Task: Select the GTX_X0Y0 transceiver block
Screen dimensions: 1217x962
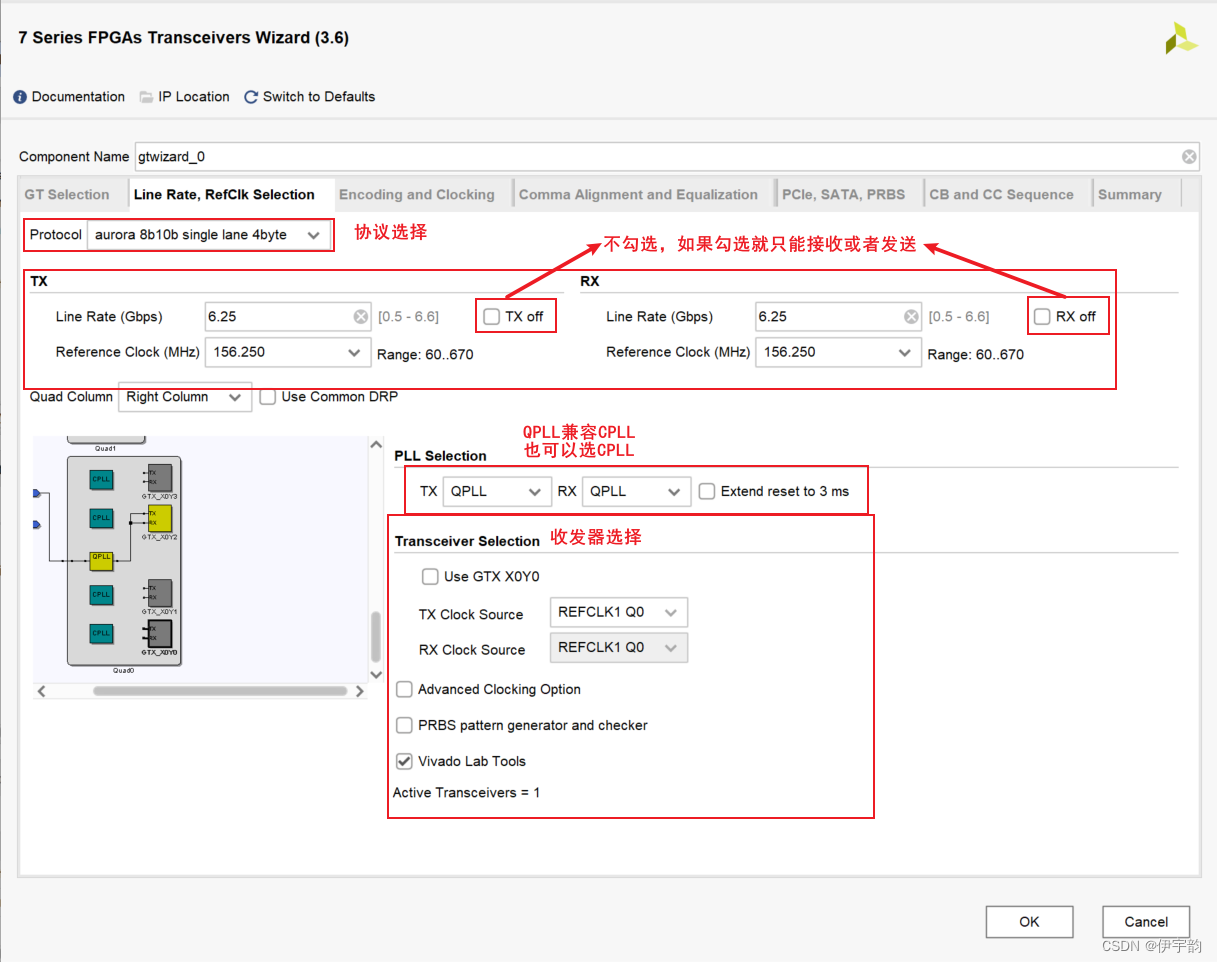Action: coord(159,633)
